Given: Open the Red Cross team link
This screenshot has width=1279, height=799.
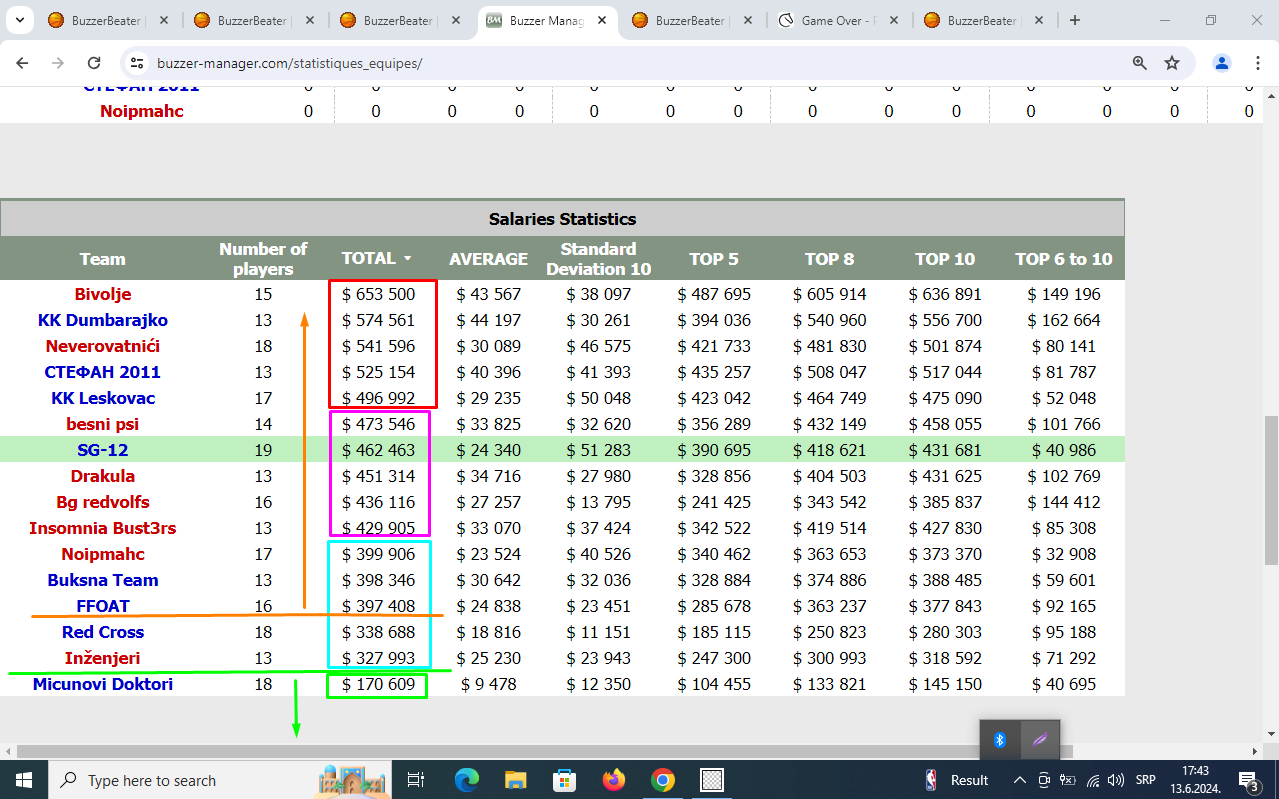Looking at the screenshot, I should (x=103, y=632).
